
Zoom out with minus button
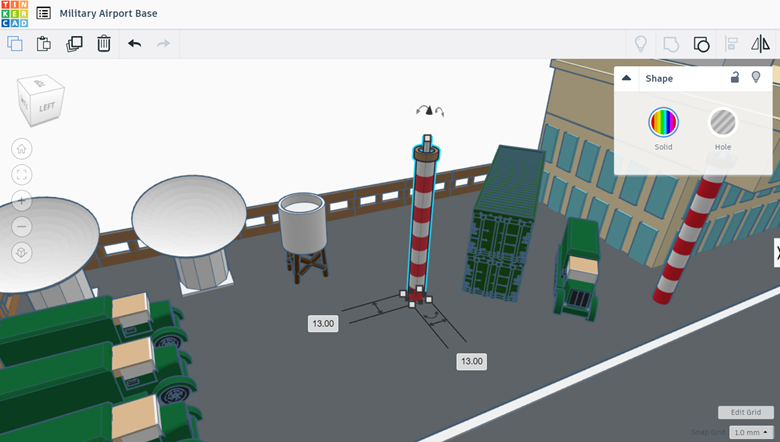pyautogui.click(x=21, y=227)
